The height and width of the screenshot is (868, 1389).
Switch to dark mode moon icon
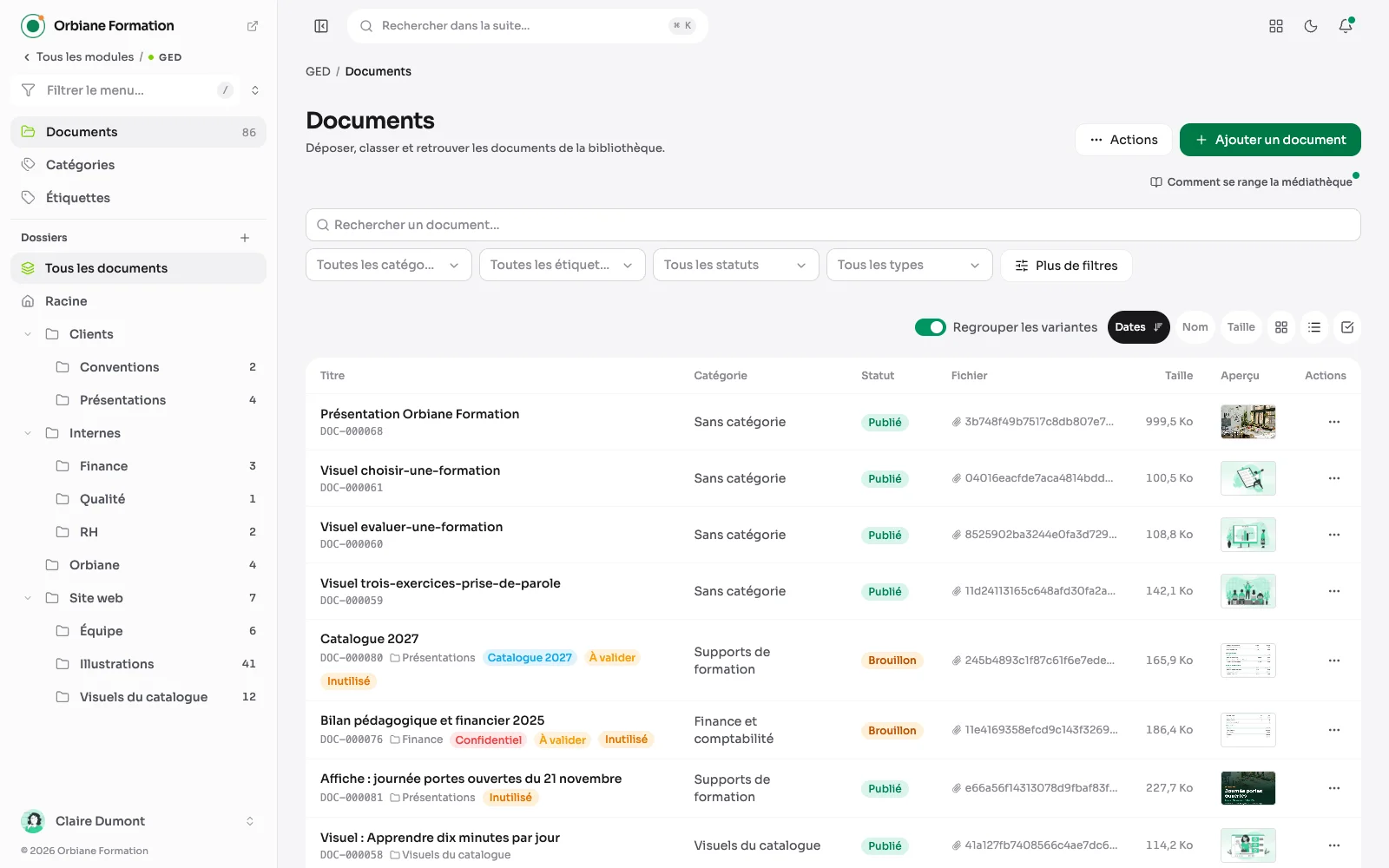(x=1311, y=26)
